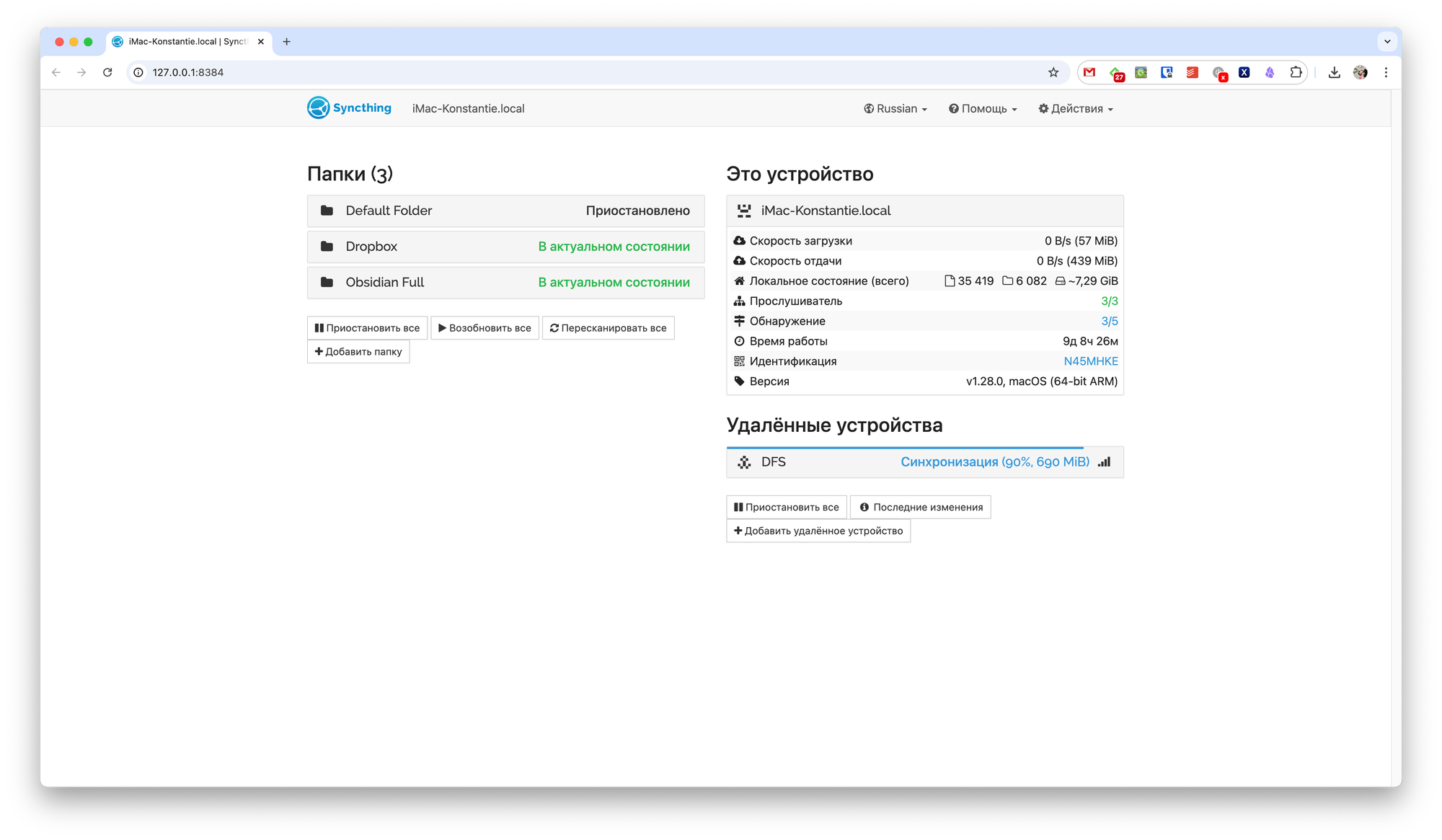The width and height of the screenshot is (1442, 840).
Task: Click the Gmail extension icon
Action: (1089, 72)
